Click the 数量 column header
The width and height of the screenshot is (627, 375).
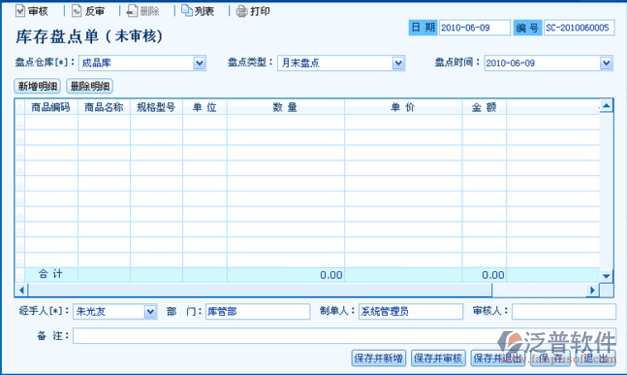pos(286,107)
